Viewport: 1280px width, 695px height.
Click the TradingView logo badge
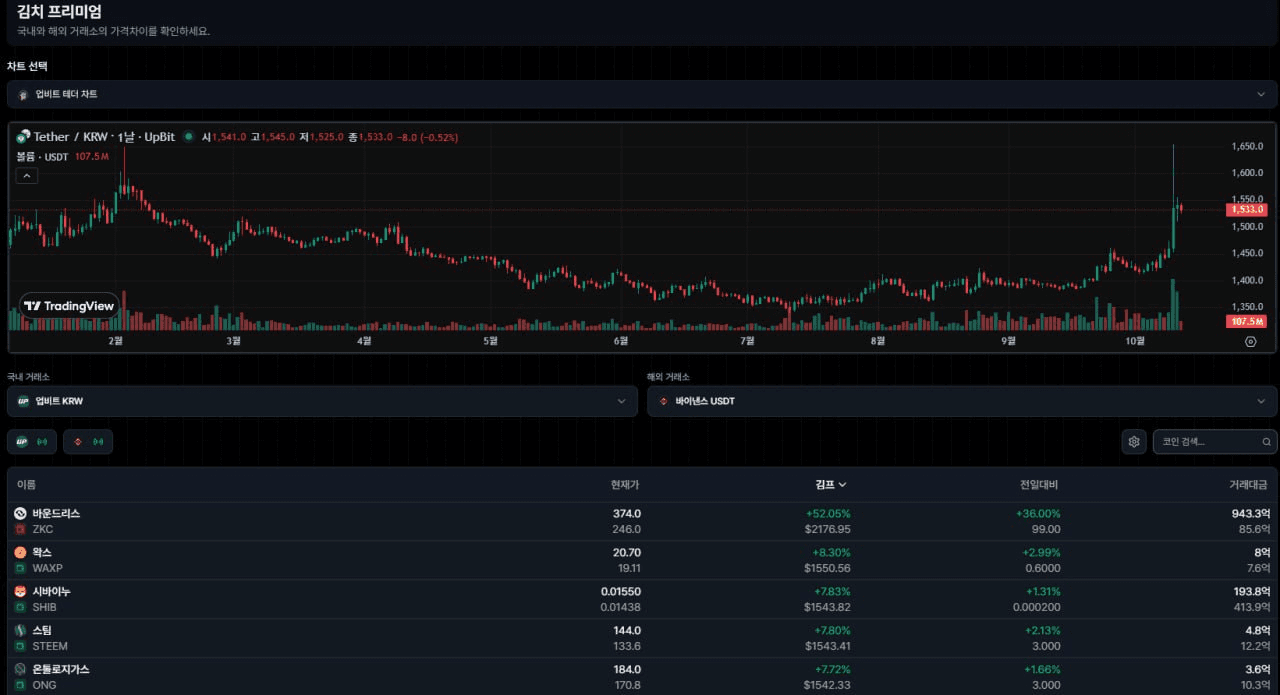pyautogui.click(x=69, y=306)
